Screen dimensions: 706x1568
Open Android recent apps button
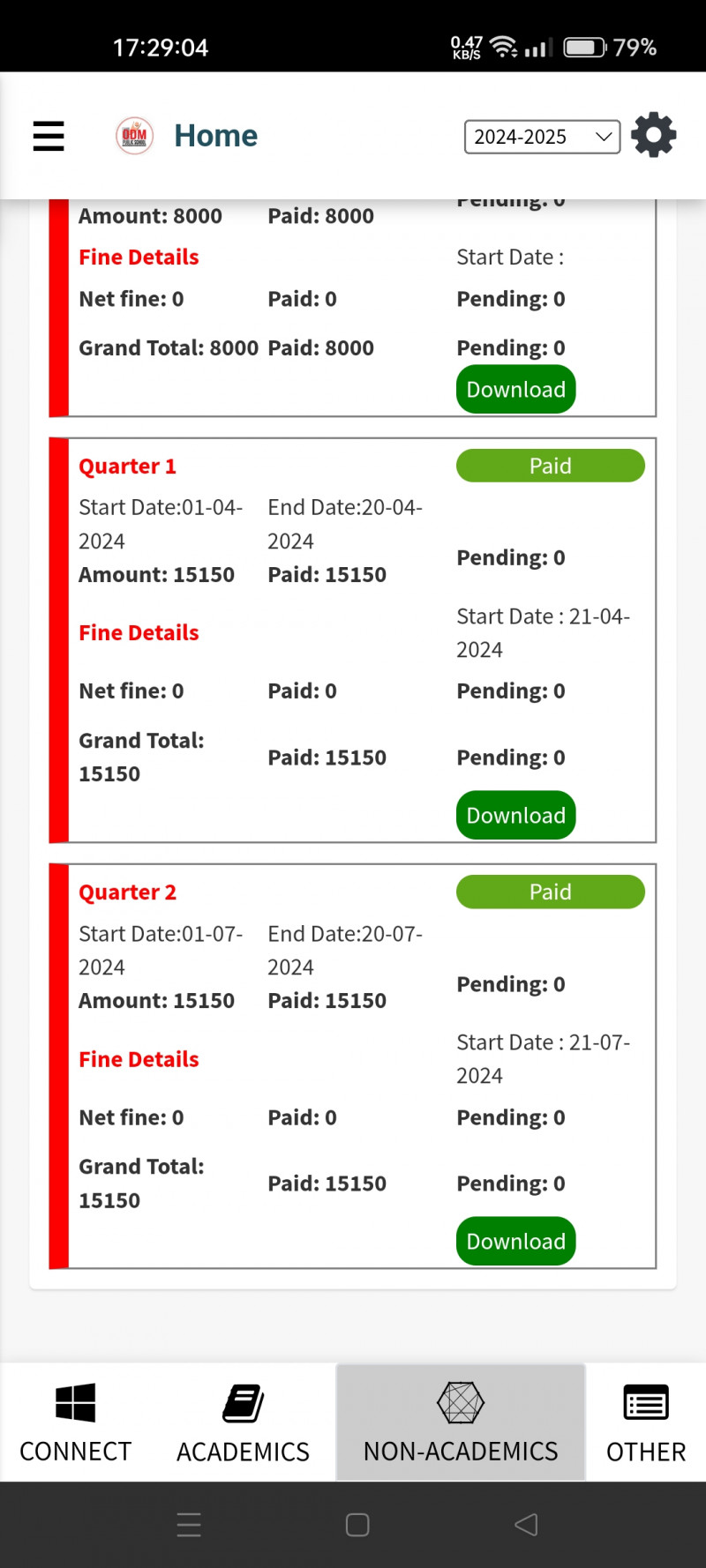click(x=189, y=1525)
